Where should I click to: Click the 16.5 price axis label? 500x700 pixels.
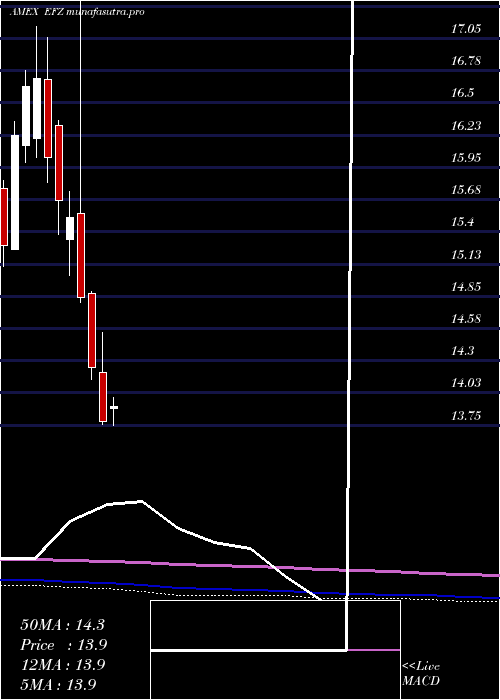coord(462,93)
